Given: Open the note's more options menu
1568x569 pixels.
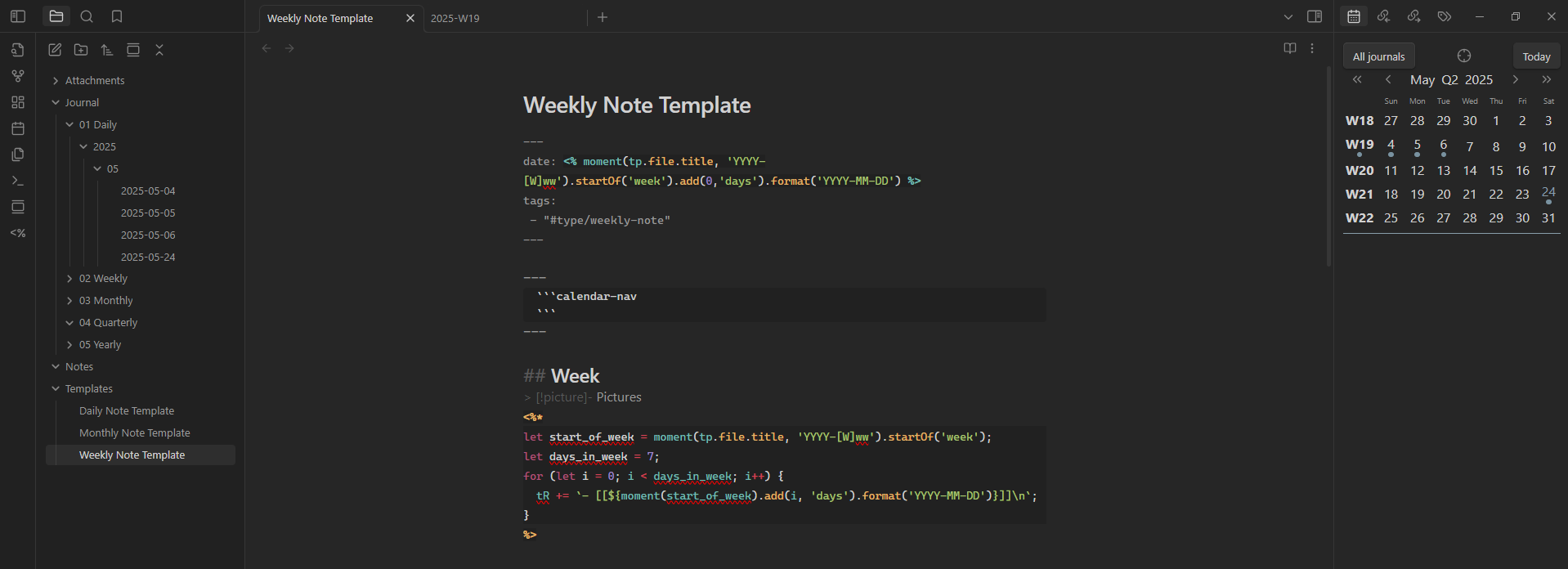Looking at the screenshot, I should click(x=1312, y=48).
